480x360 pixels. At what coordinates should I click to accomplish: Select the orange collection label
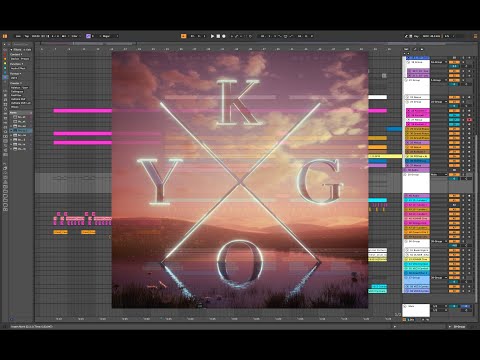click(5, 59)
